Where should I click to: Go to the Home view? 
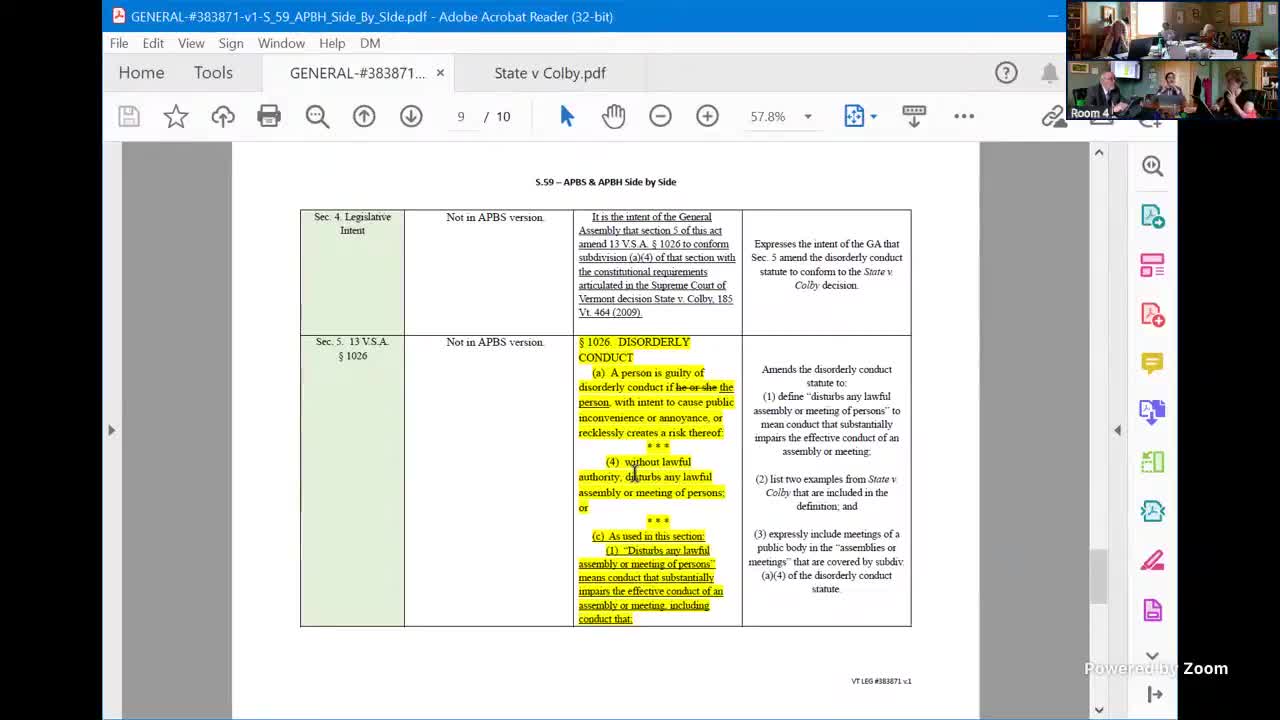coord(141,73)
